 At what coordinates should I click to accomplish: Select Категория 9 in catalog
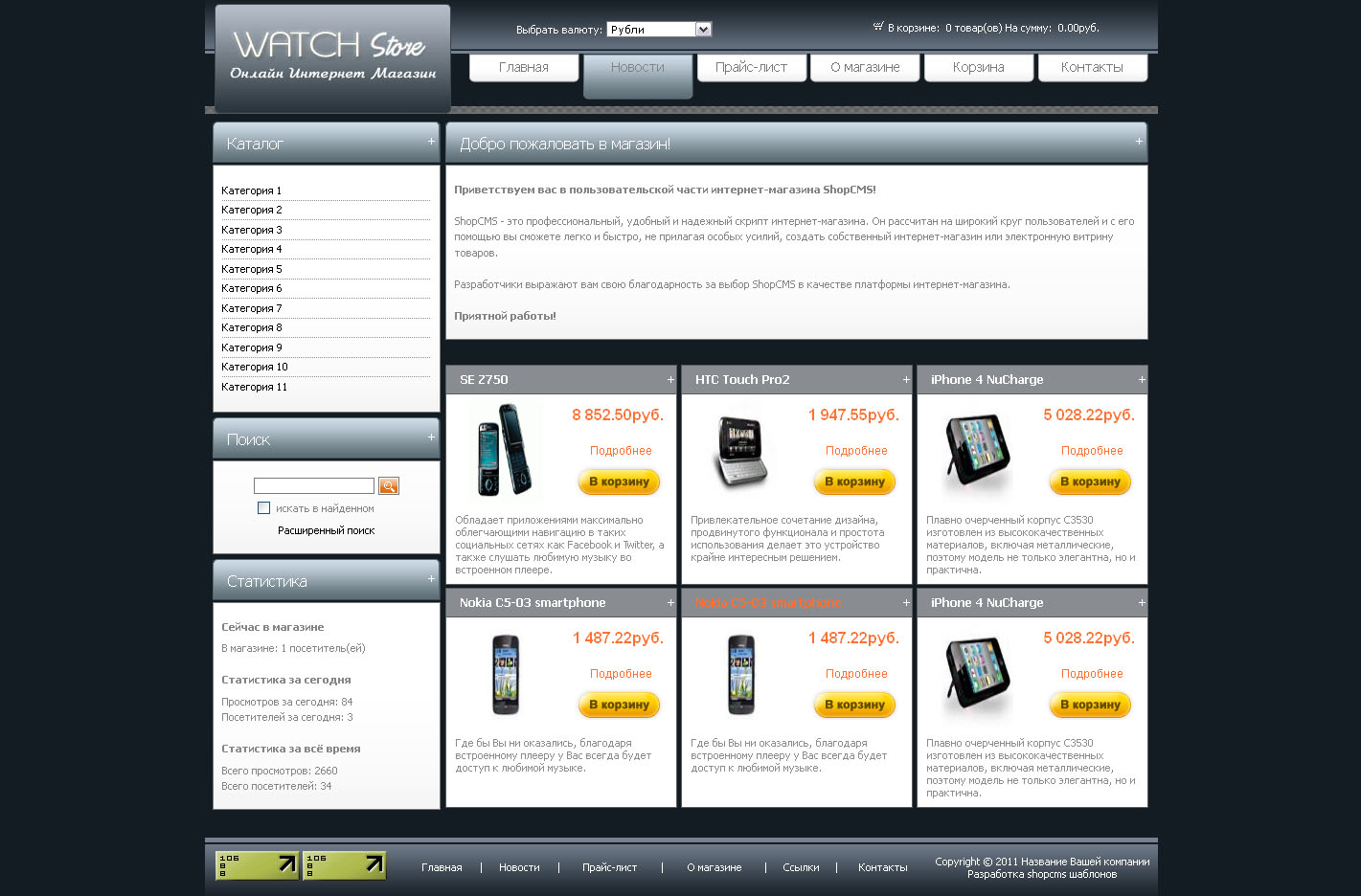pyautogui.click(x=252, y=347)
